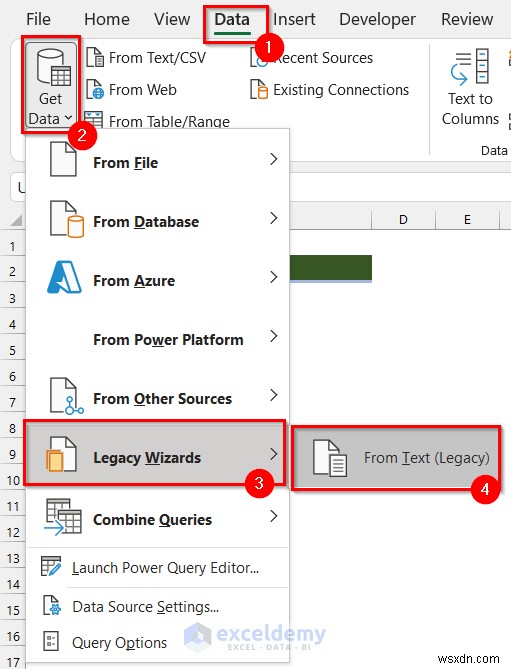
Task: Click the Data Source Settings icon
Action: point(52,605)
